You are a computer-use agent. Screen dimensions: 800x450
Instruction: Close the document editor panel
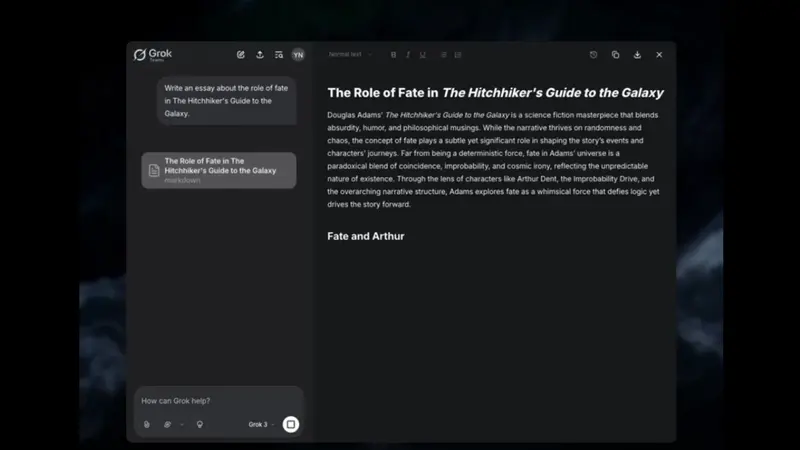[659, 55]
